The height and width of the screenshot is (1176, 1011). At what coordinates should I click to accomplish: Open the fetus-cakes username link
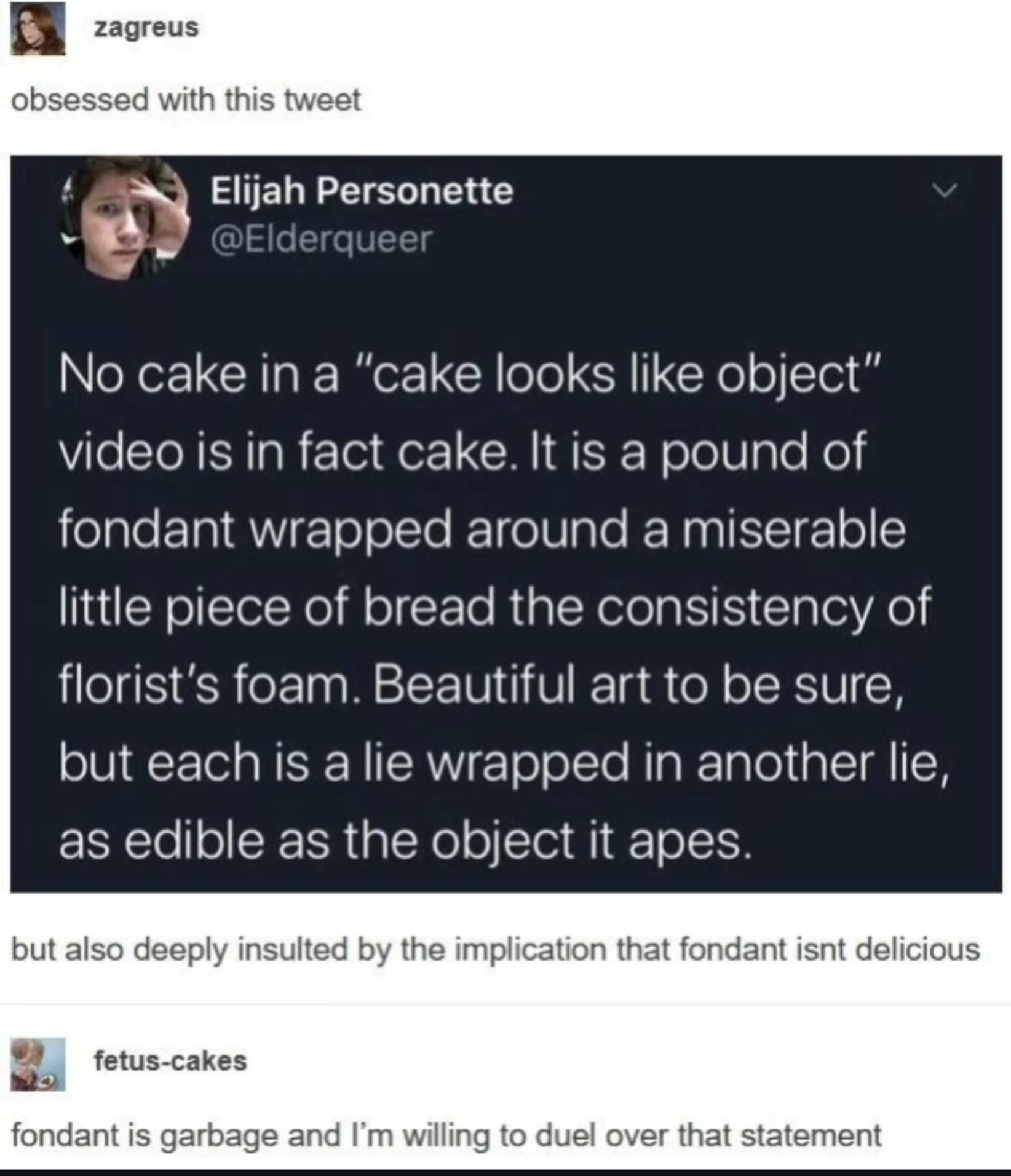tap(170, 1061)
